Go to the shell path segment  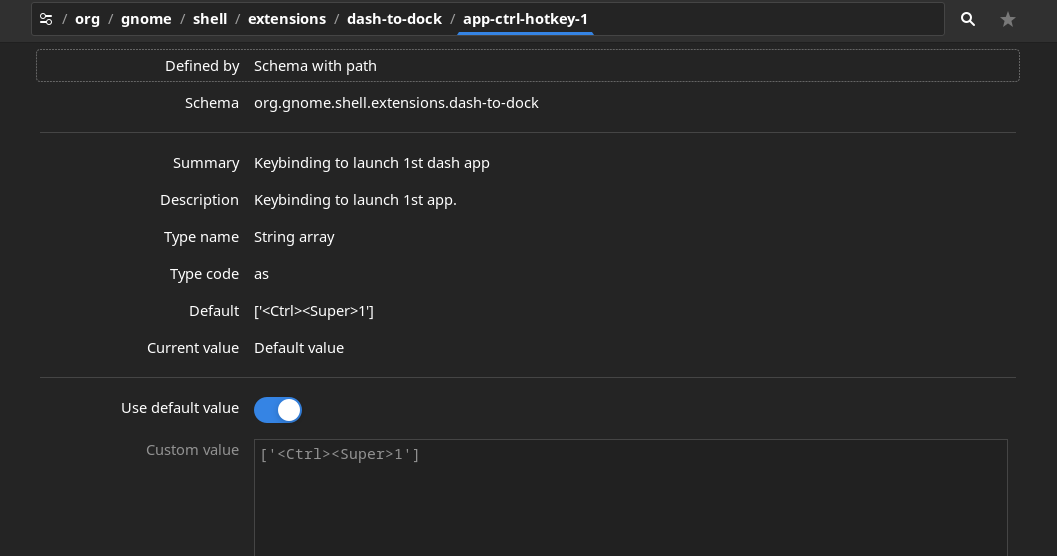click(x=210, y=20)
